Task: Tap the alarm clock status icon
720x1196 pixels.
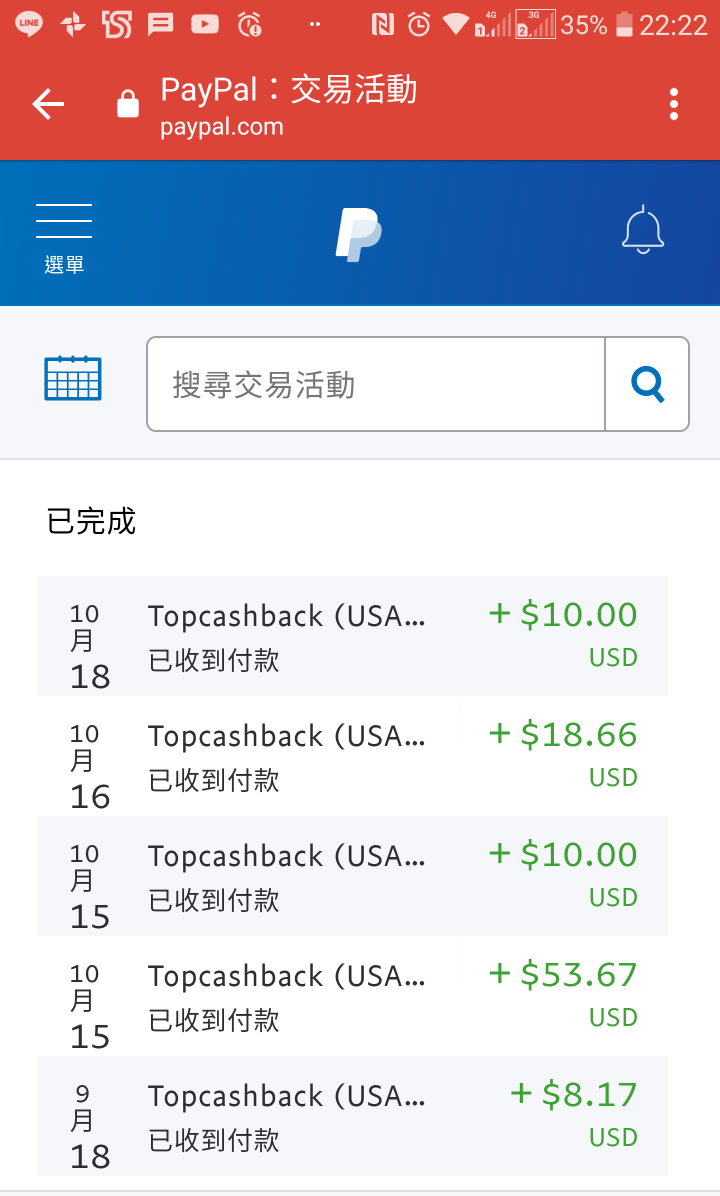Action: click(418, 24)
